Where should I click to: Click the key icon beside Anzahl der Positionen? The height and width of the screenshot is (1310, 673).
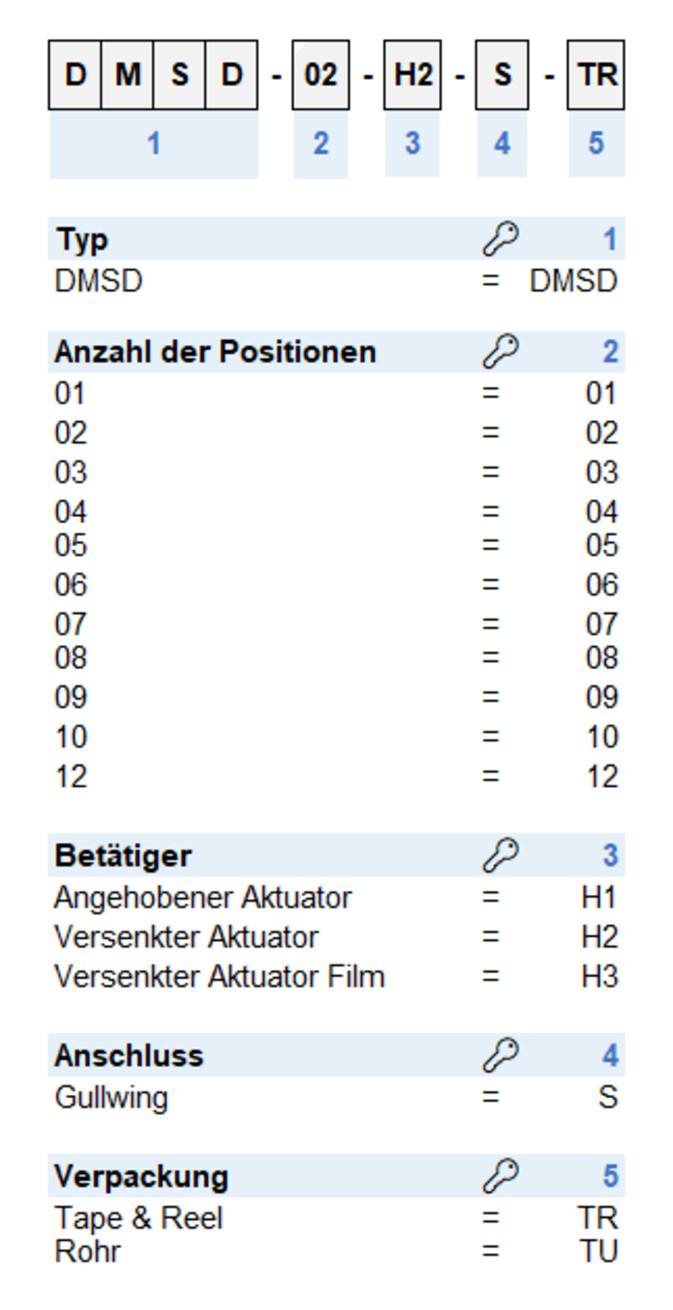(x=500, y=352)
